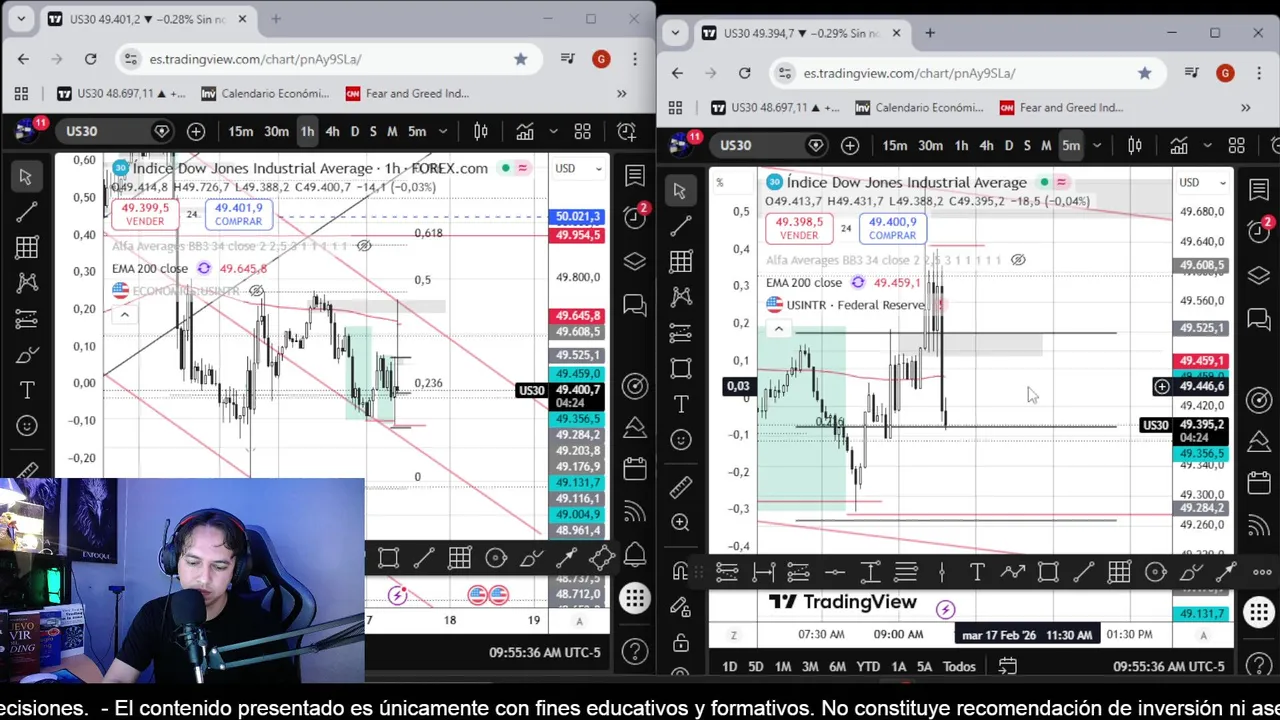The image size is (1280, 720).
Task: Collapse the indicator legend in right window
Action: pyautogui.click(x=779, y=329)
